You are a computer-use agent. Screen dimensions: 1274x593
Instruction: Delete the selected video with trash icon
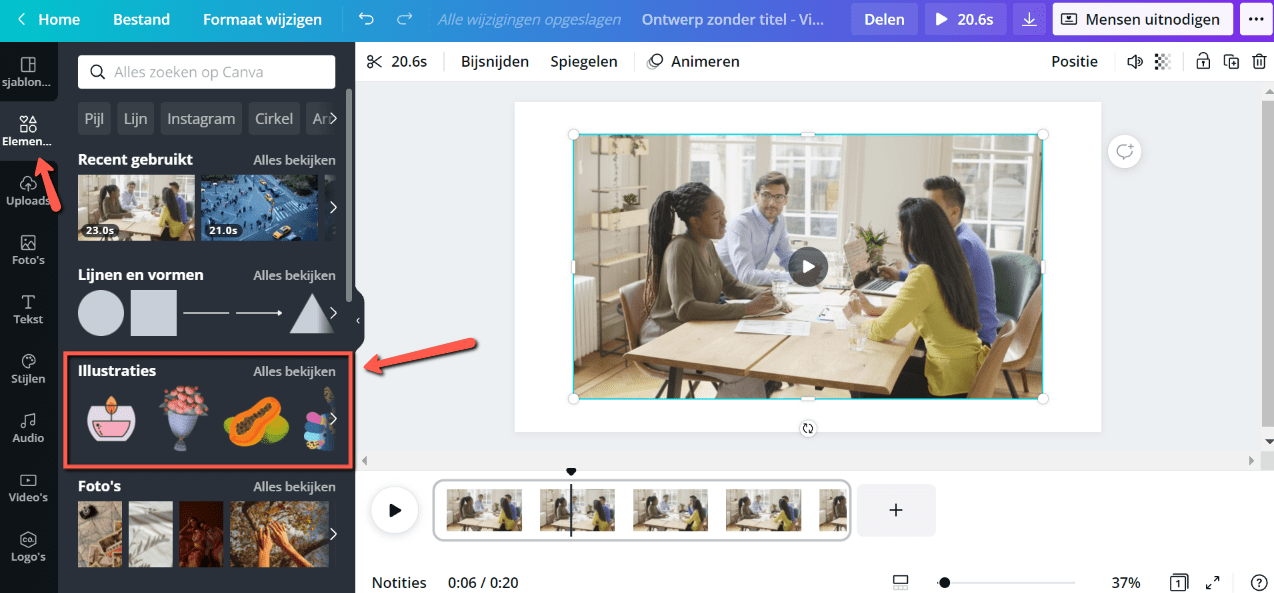[x=1259, y=62]
